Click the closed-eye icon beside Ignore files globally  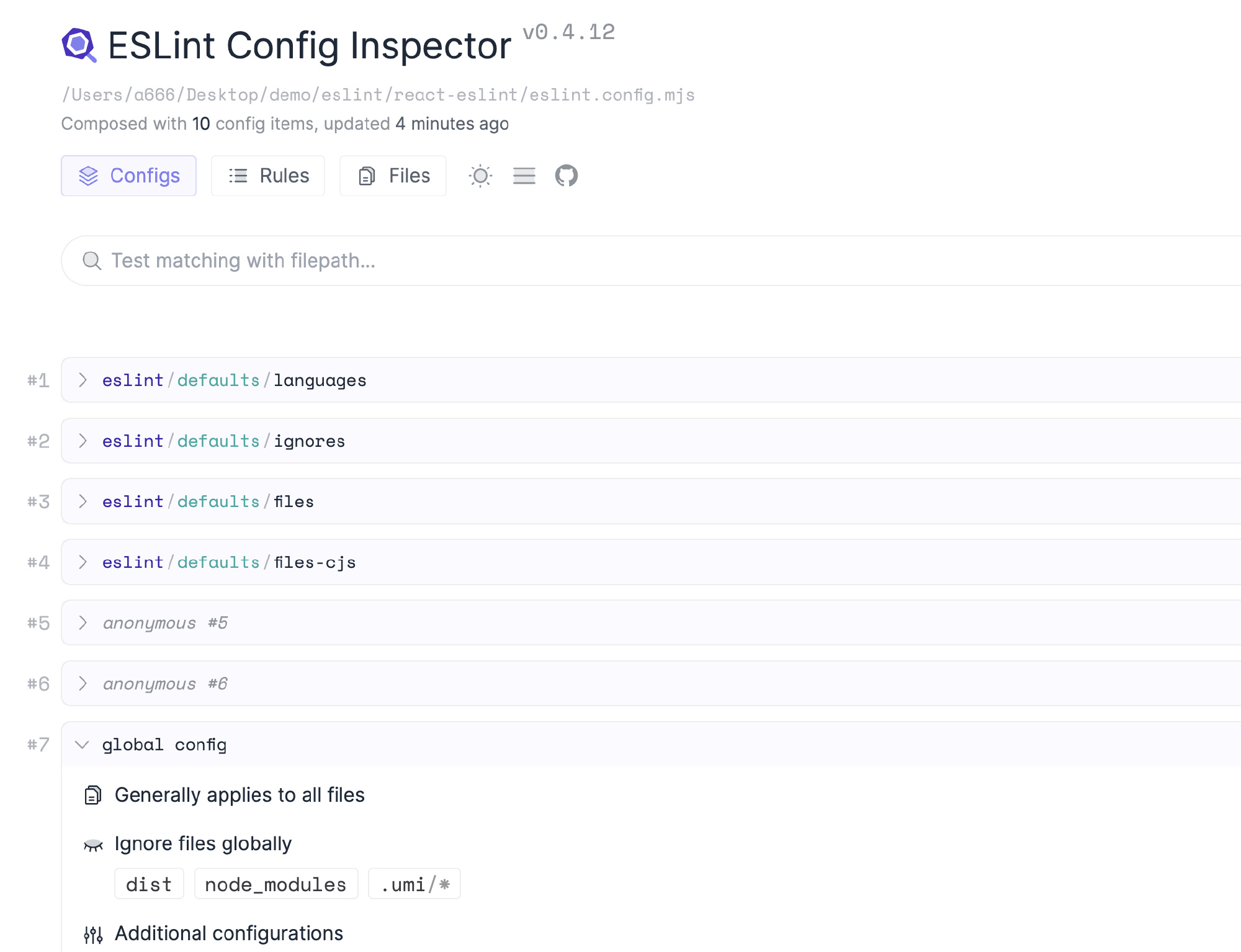point(93,845)
